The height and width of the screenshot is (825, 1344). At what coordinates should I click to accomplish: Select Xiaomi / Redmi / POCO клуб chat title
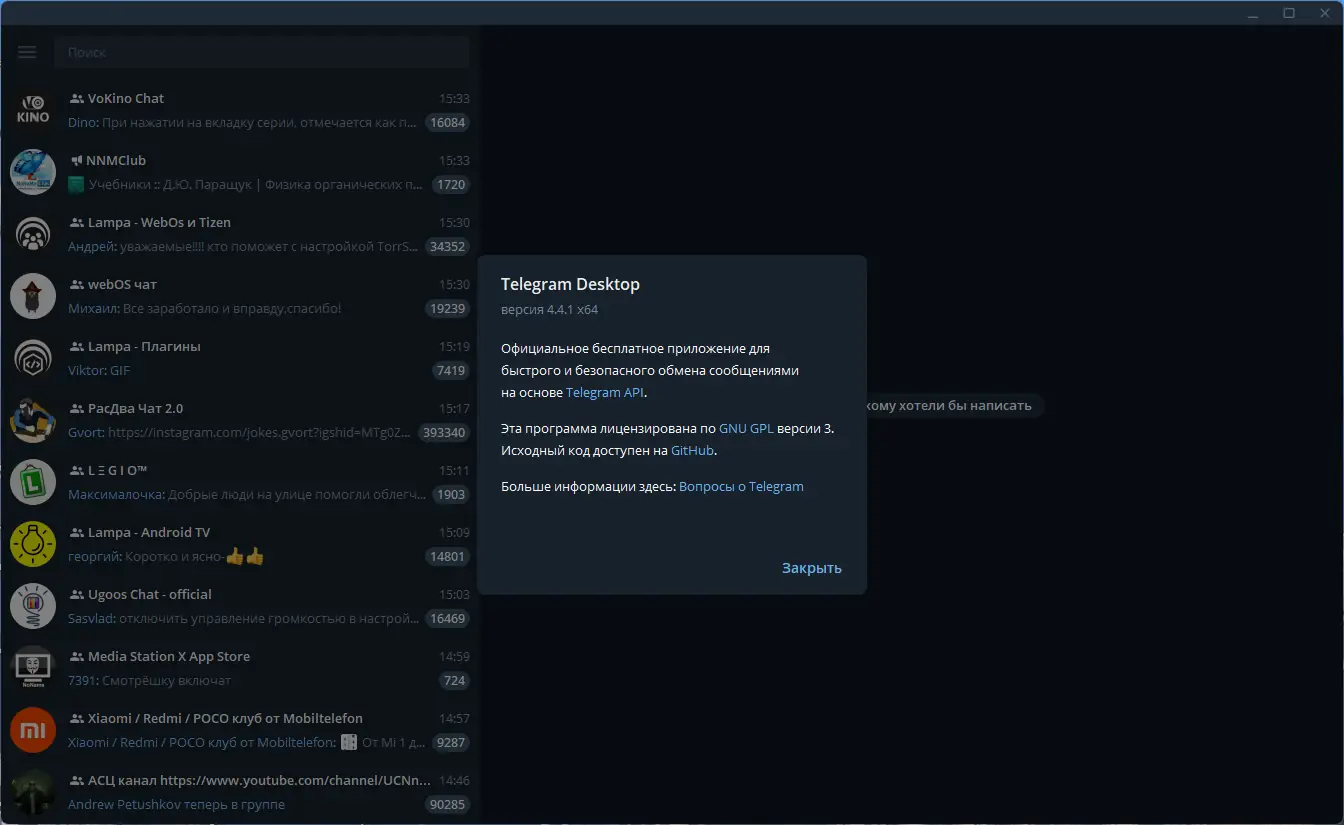tap(225, 719)
